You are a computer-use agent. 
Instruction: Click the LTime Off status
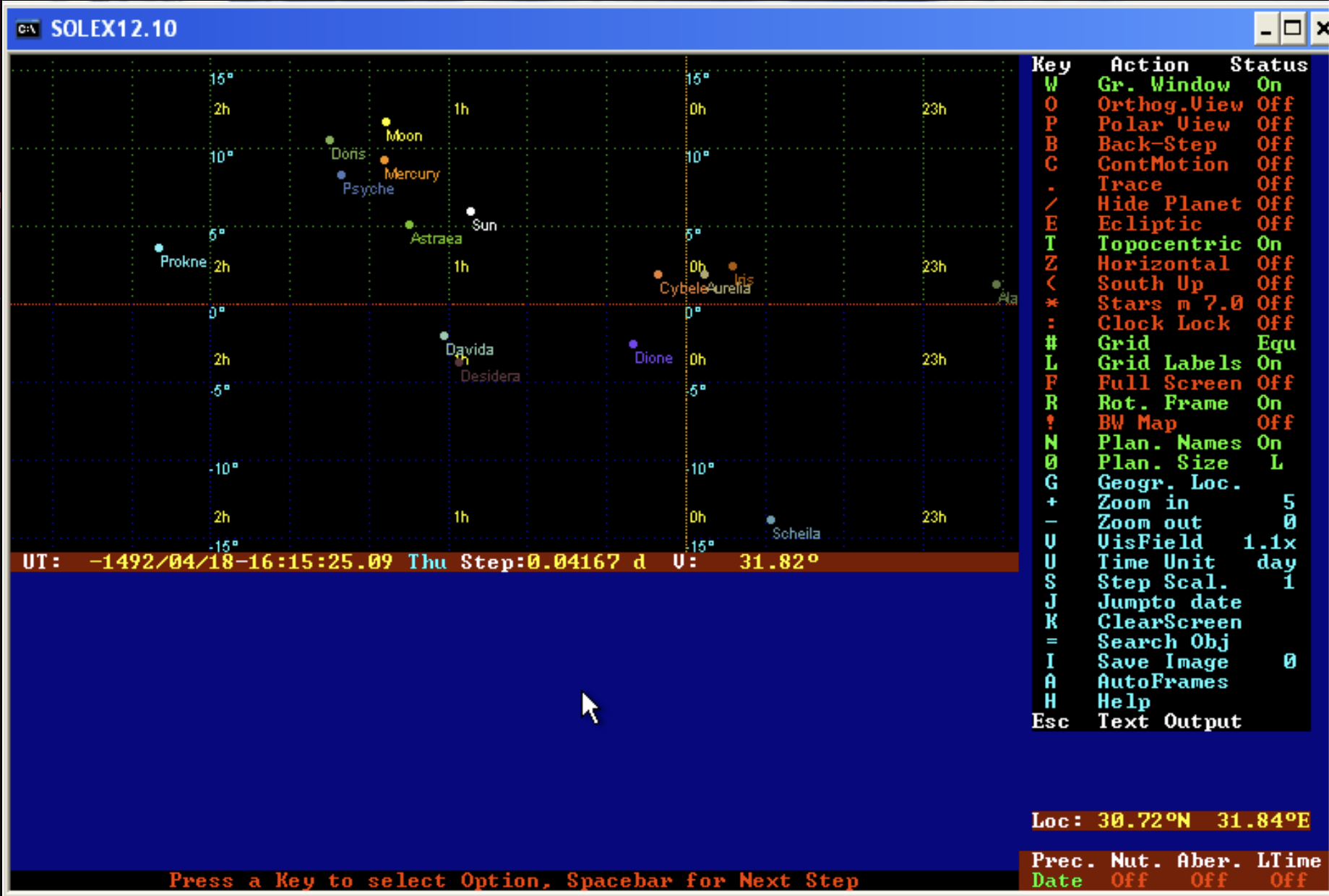pyautogui.click(x=1289, y=870)
